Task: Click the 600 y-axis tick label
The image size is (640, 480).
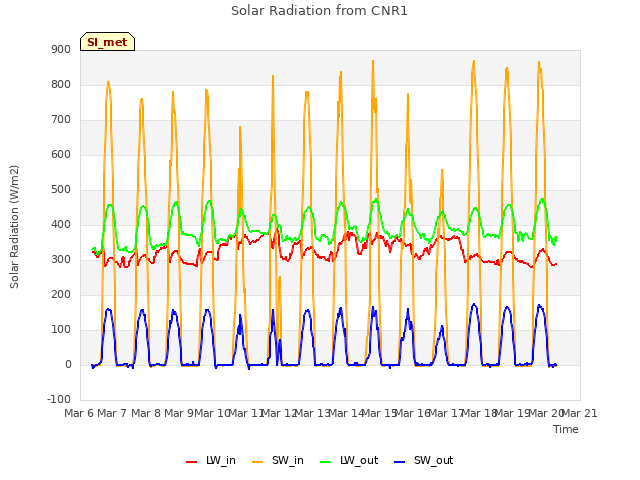Action: click(x=61, y=154)
